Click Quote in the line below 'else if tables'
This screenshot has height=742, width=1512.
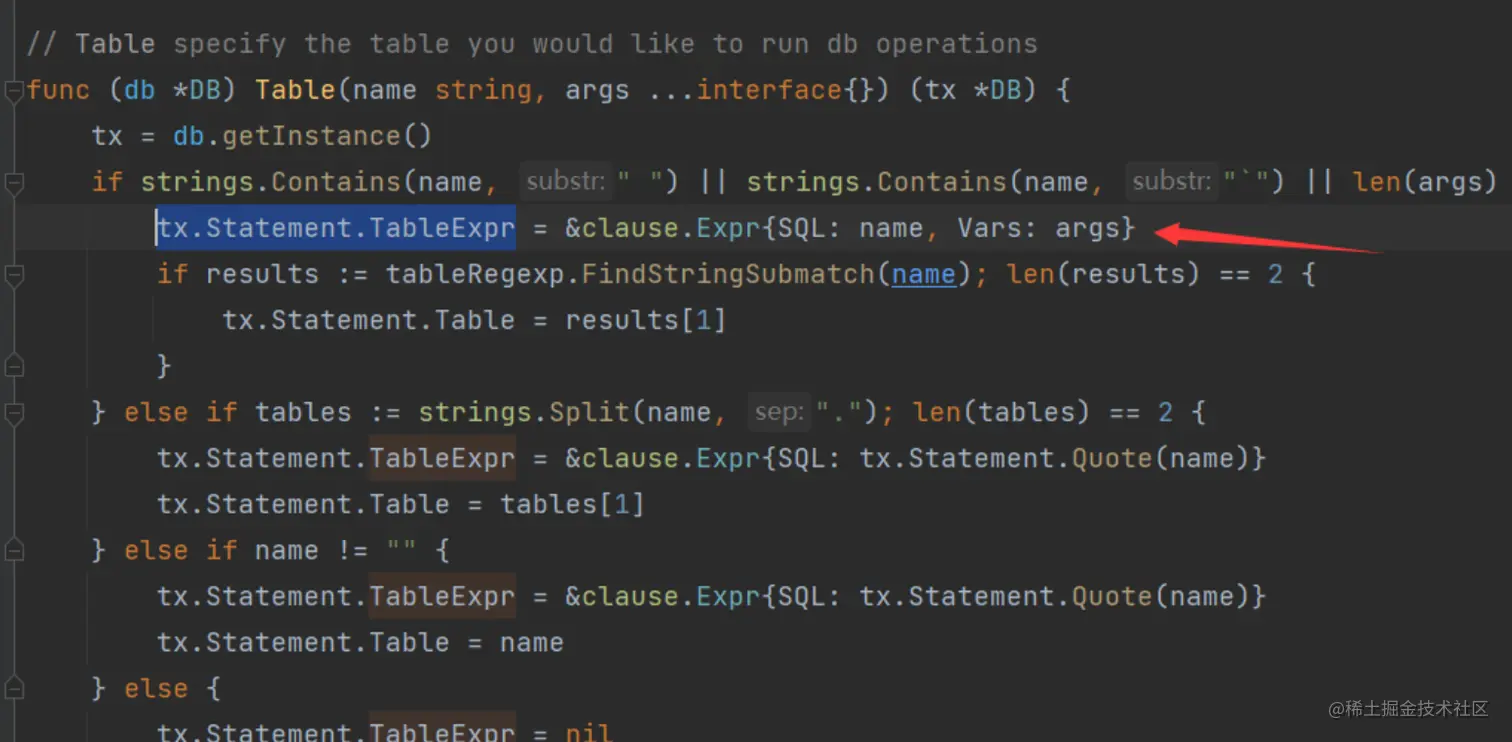[x=1112, y=458]
